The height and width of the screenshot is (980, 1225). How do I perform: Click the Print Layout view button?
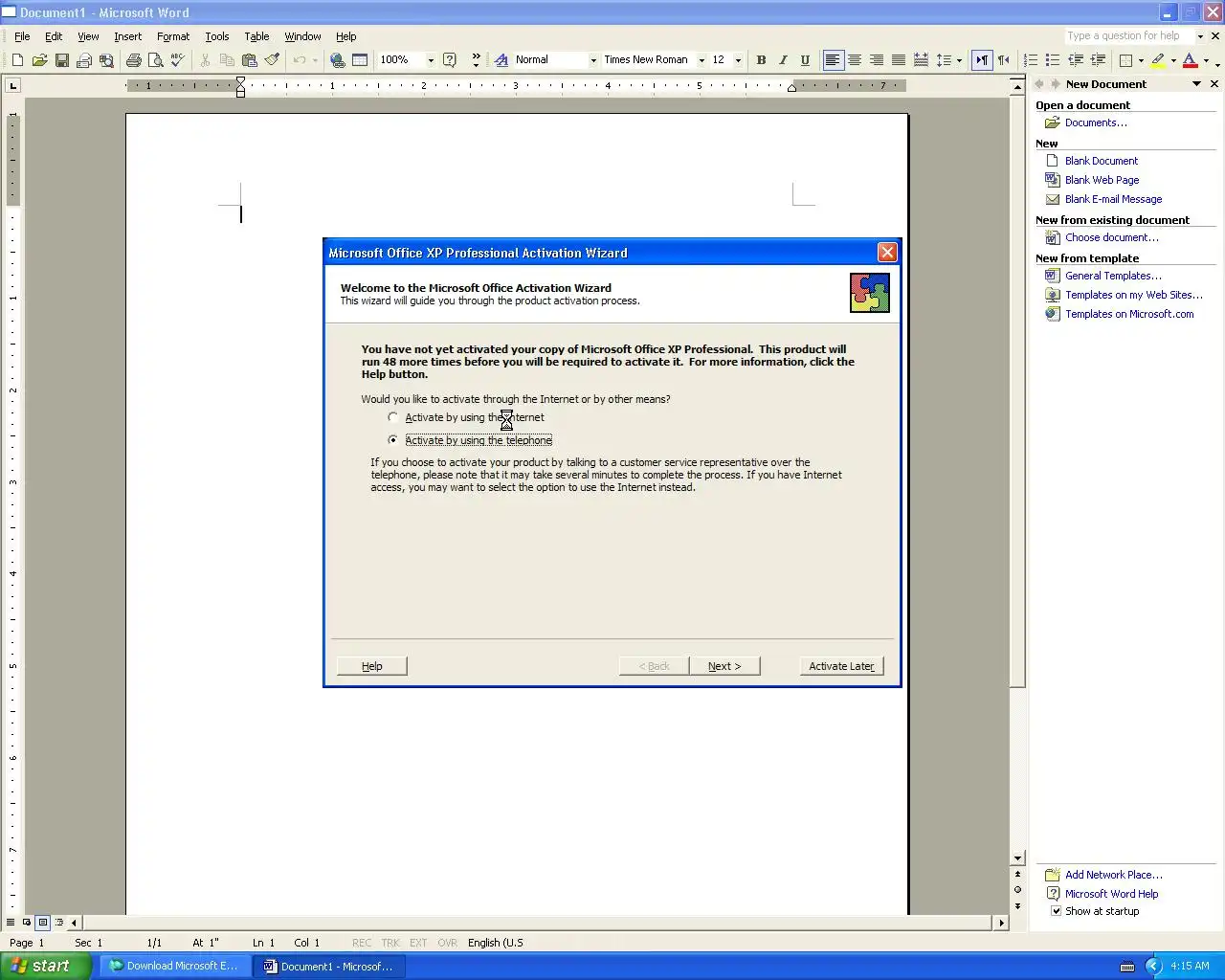coord(43,923)
